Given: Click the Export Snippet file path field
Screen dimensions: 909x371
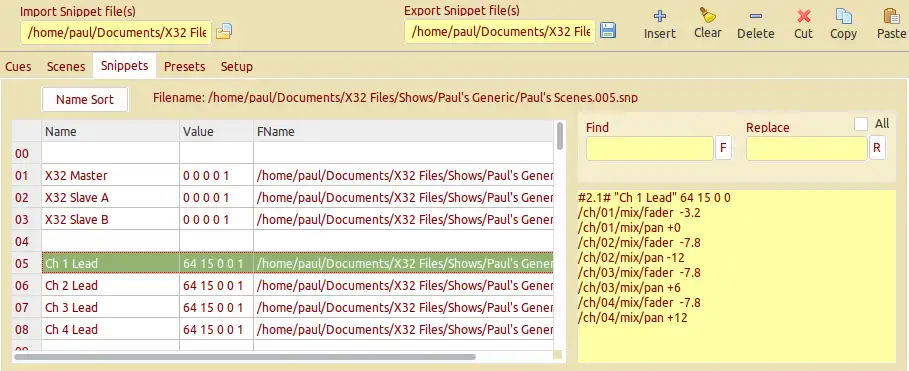Looking at the screenshot, I should [500, 31].
